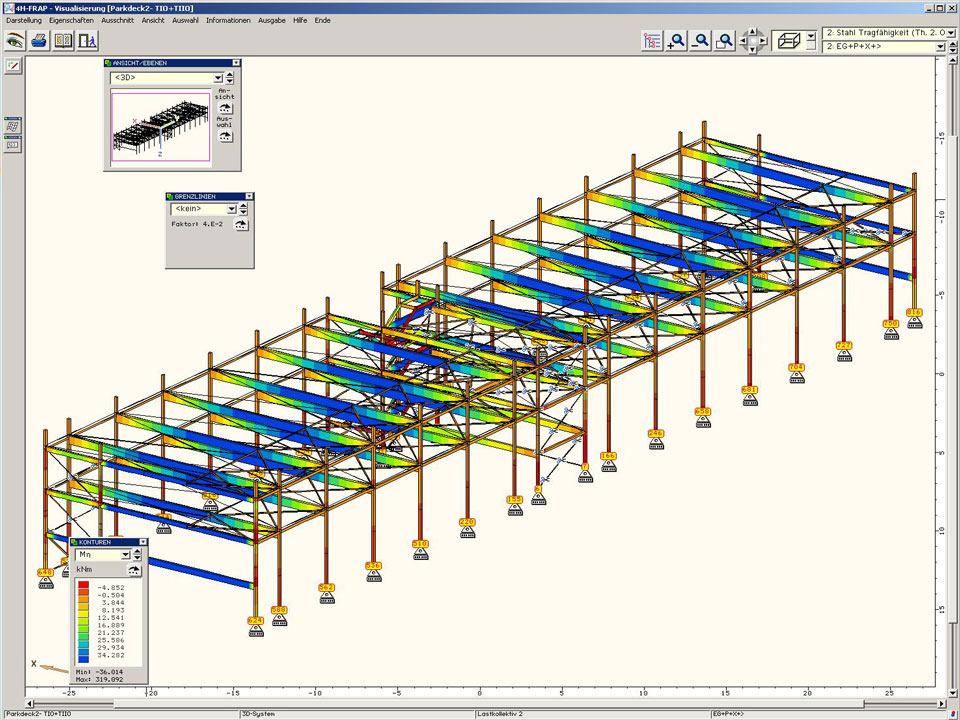Click the pencil tool in left sidebar
The width and height of the screenshot is (960, 720).
point(13,66)
